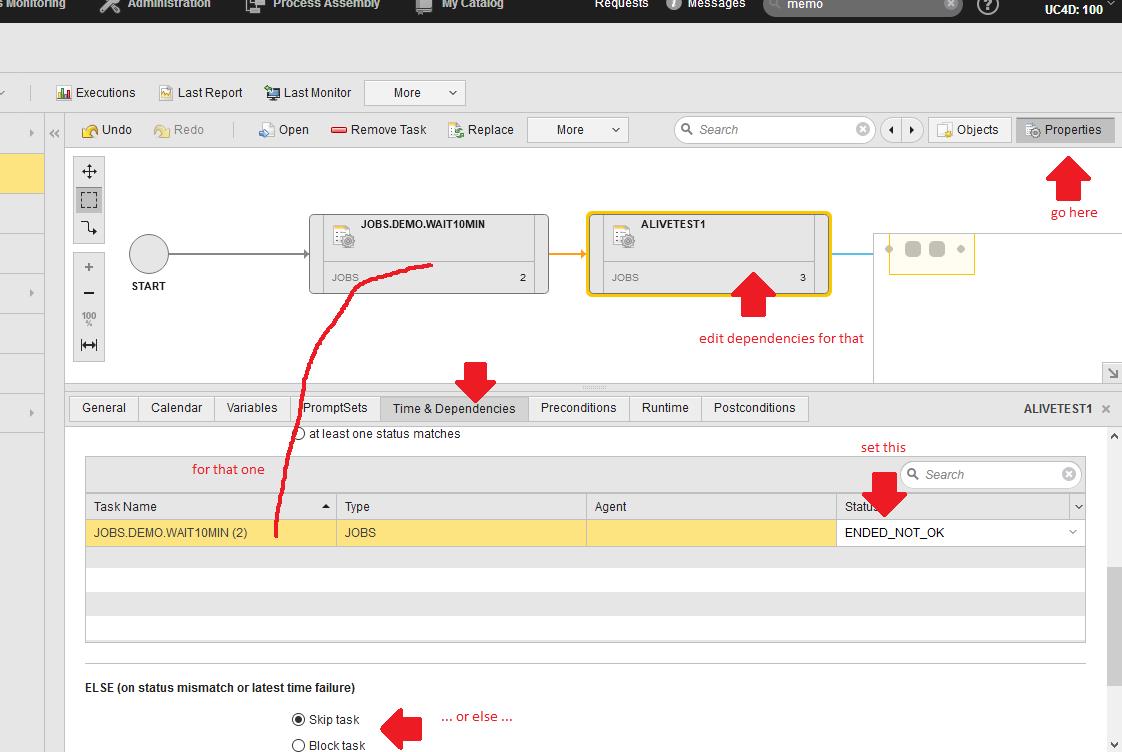Select the pan tool in the workflow toolbar
1122x752 pixels.
(x=88, y=170)
